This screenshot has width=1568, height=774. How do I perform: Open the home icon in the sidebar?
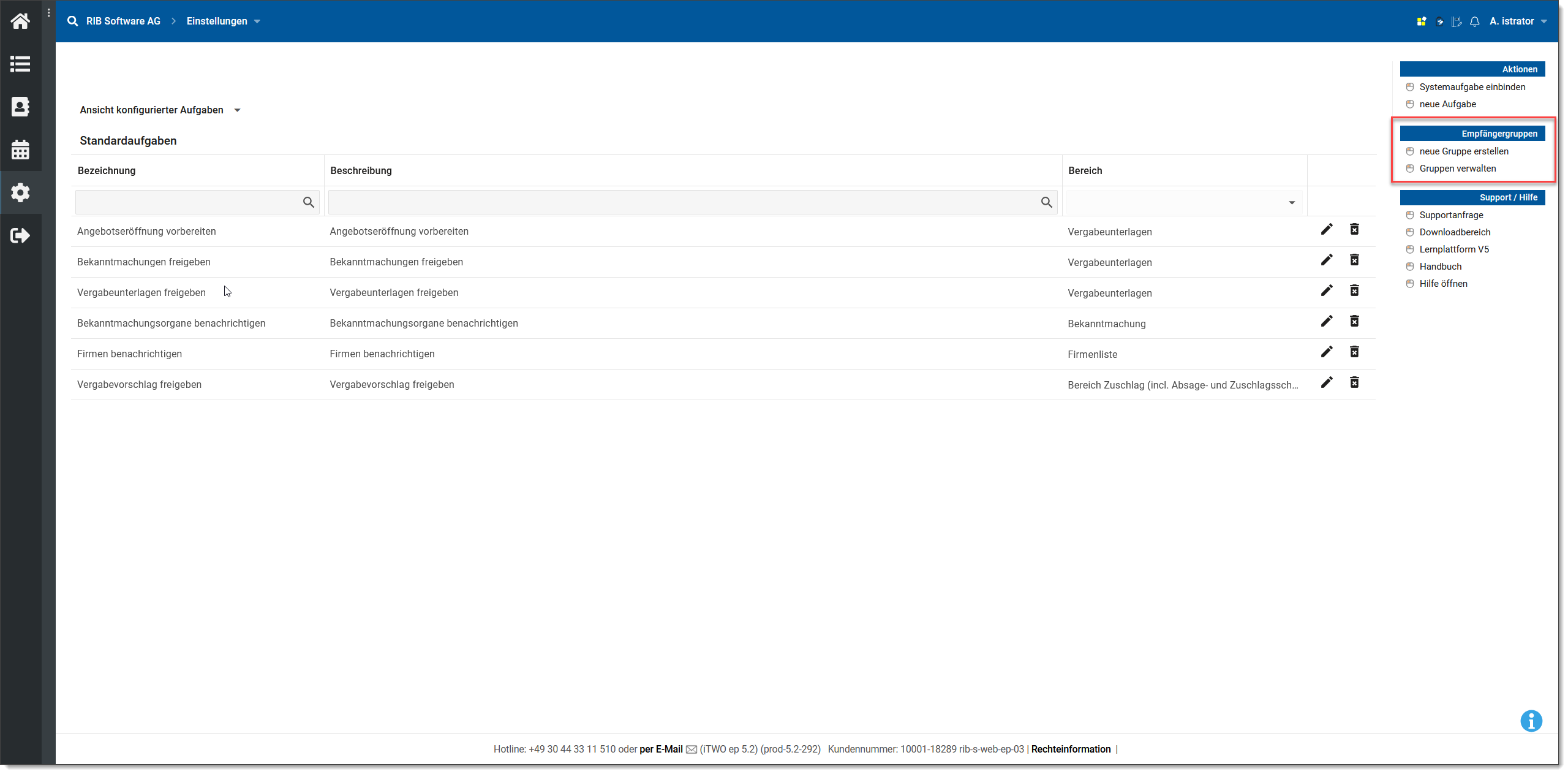[20, 21]
